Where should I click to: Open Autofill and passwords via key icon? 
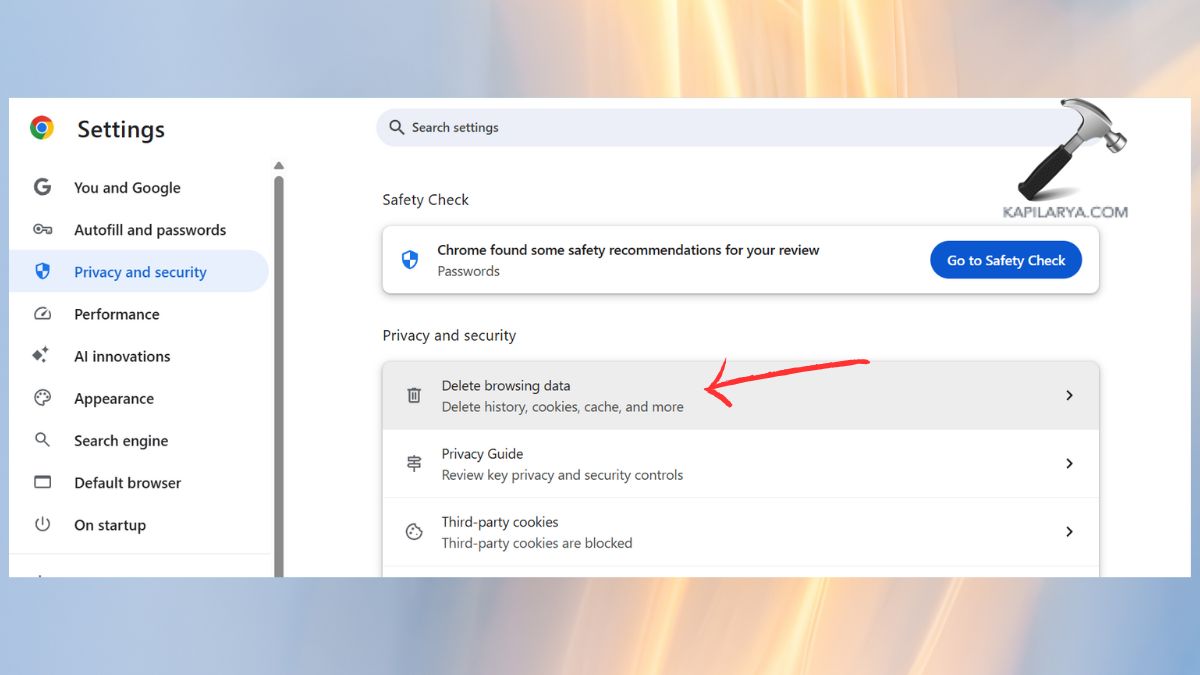coord(42,229)
